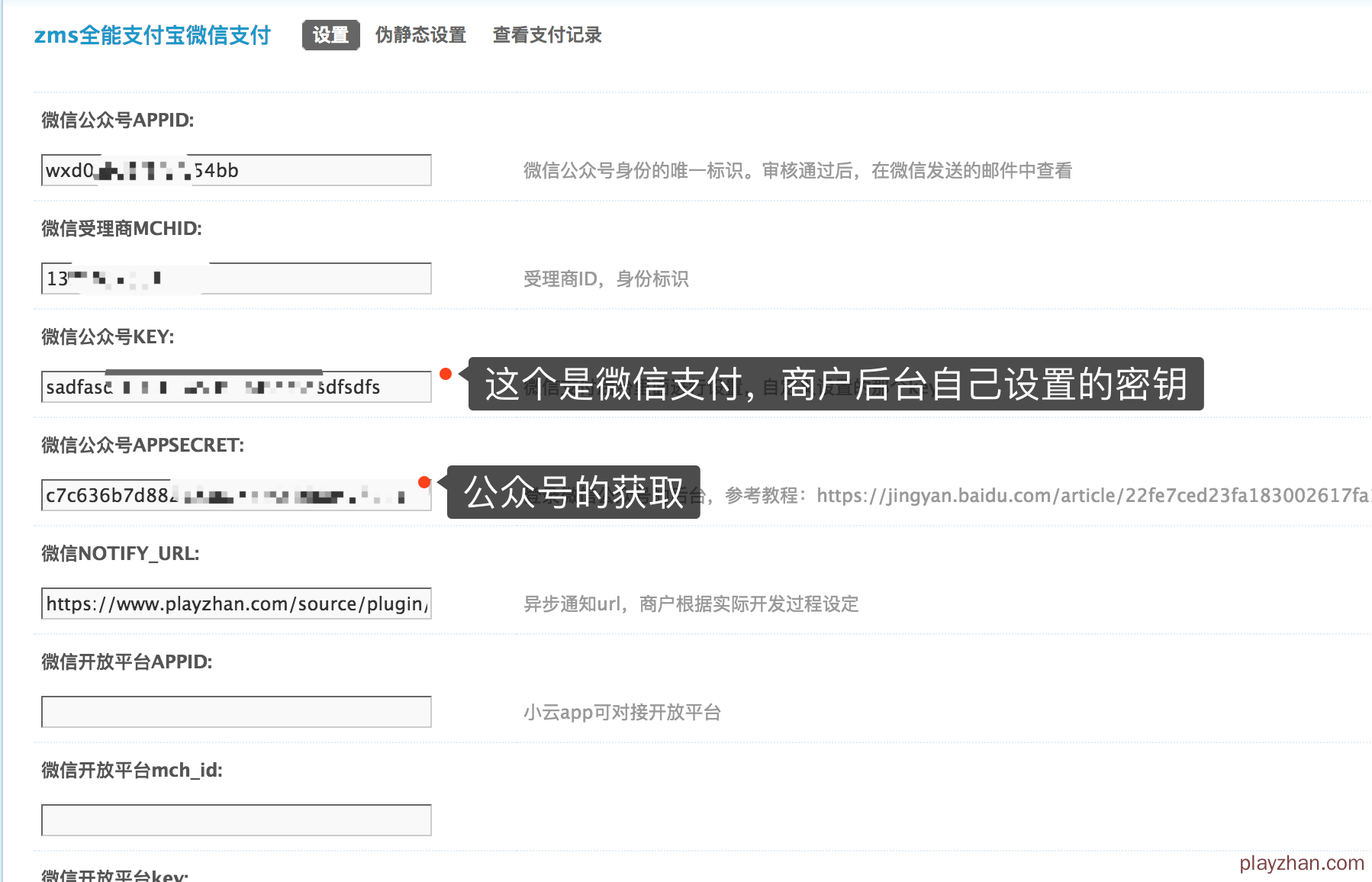Click the red marker dot beside the KEY field
Image resolution: width=1372 pixels, height=882 pixels.
tap(446, 374)
